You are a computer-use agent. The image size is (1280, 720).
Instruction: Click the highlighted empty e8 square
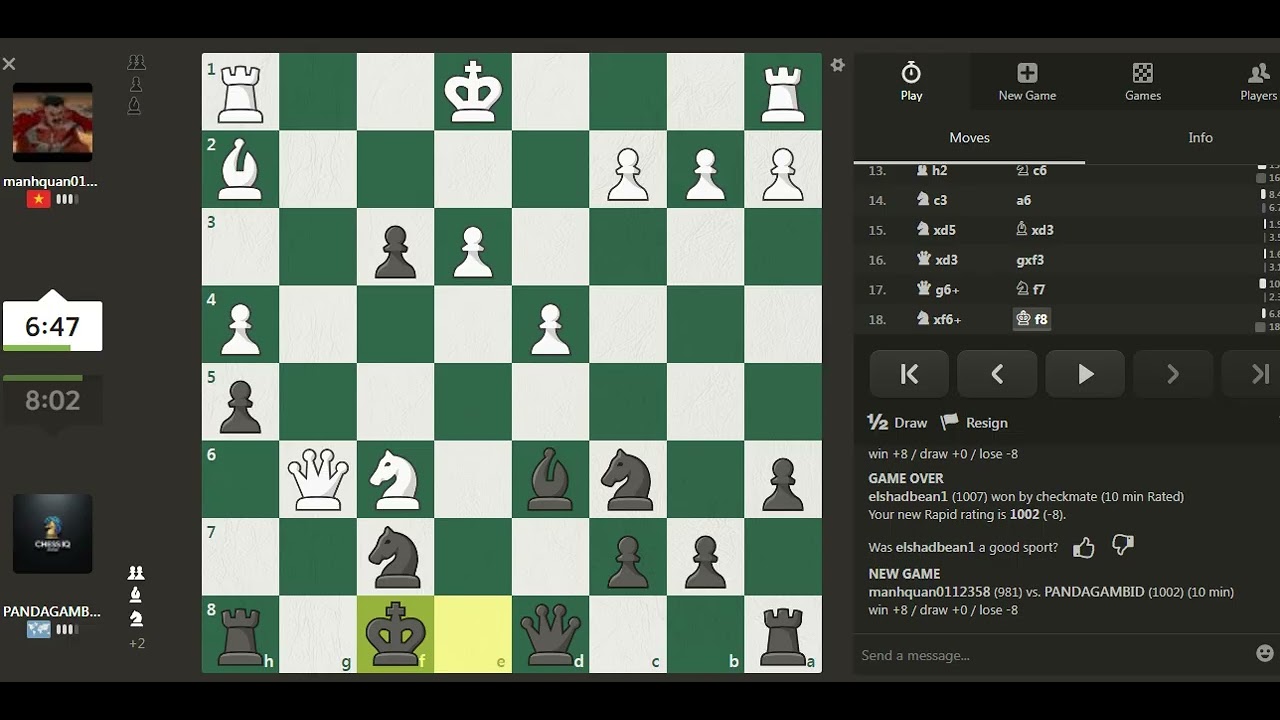[473, 635]
